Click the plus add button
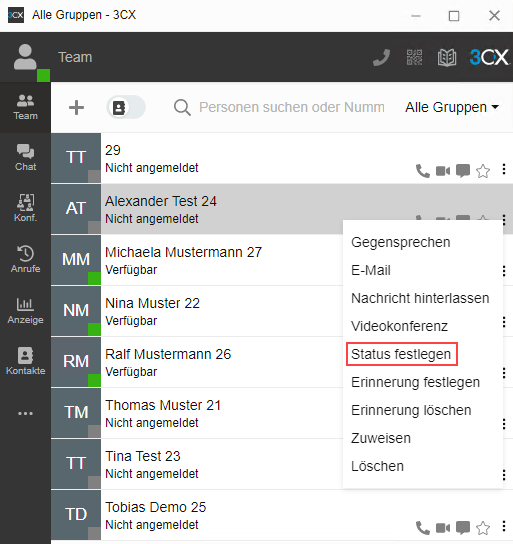This screenshot has height=544, width=513. click(x=76, y=108)
